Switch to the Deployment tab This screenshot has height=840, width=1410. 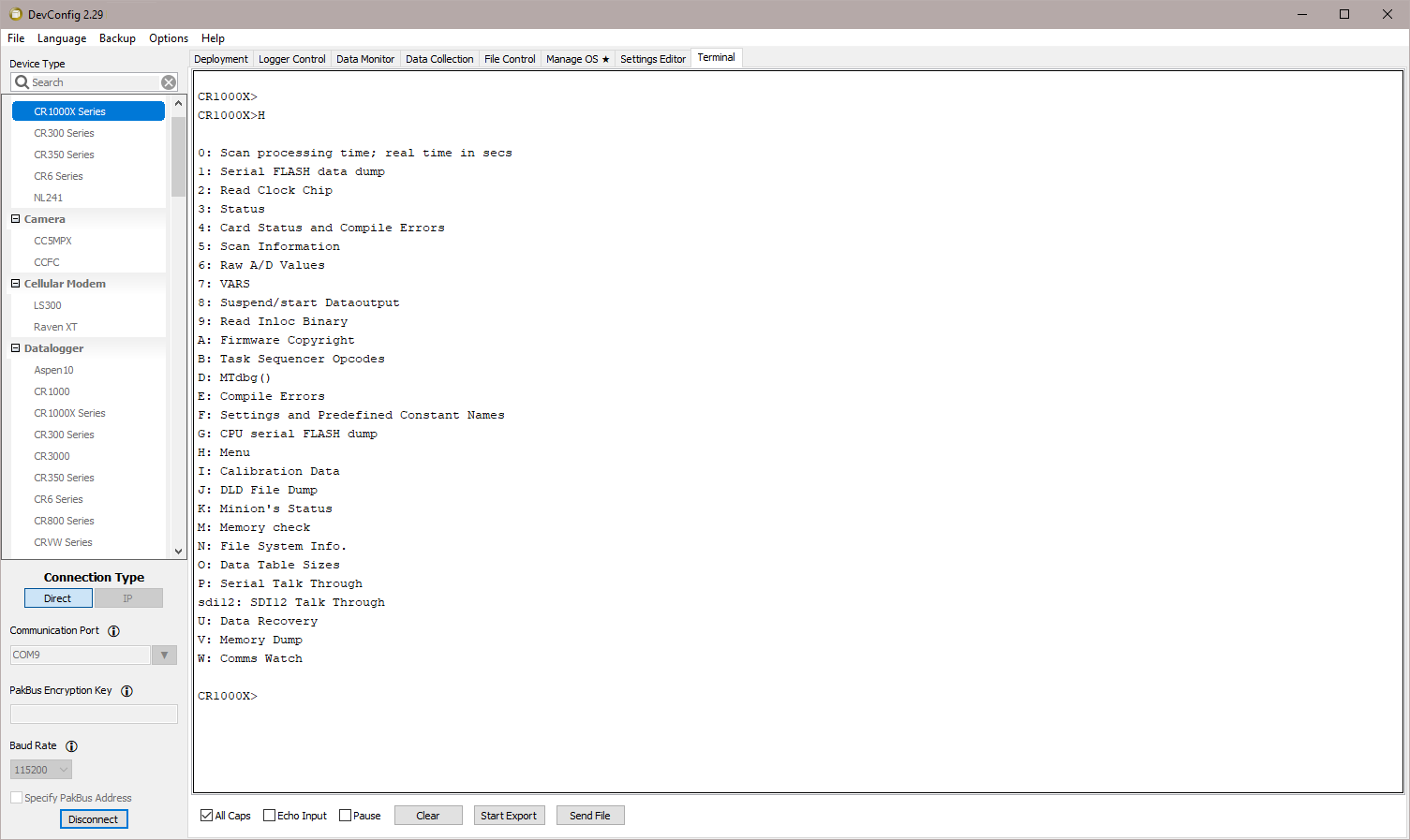(x=221, y=59)
